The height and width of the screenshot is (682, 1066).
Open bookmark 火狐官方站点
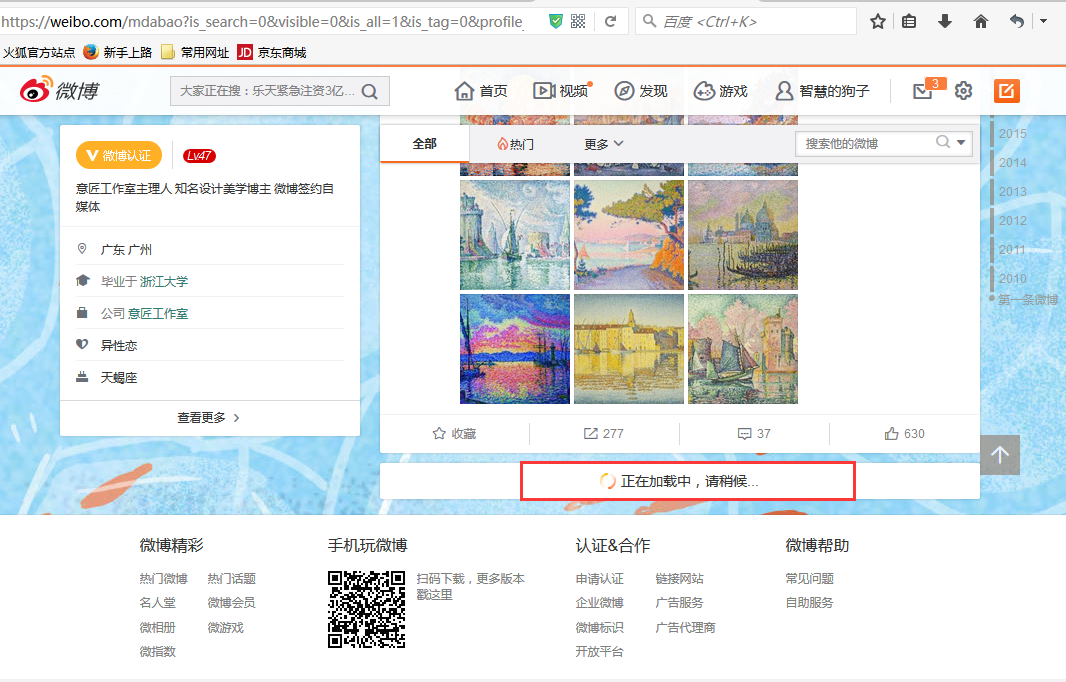[39, 52]
